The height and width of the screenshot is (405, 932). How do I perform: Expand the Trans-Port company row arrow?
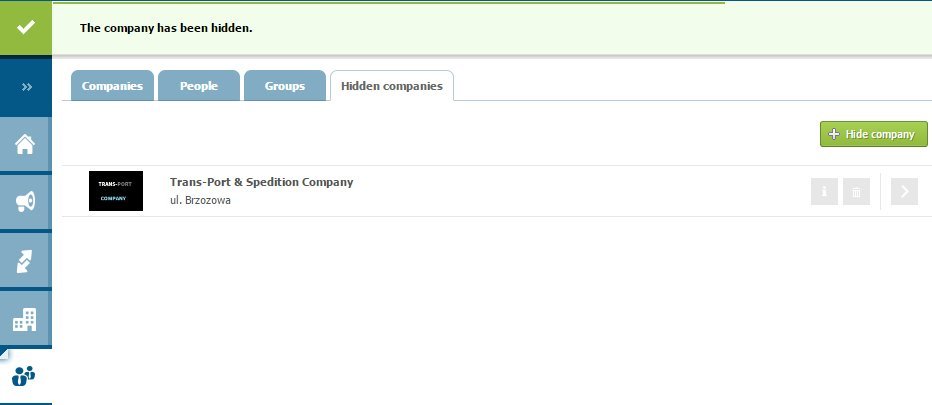(904, 191)
